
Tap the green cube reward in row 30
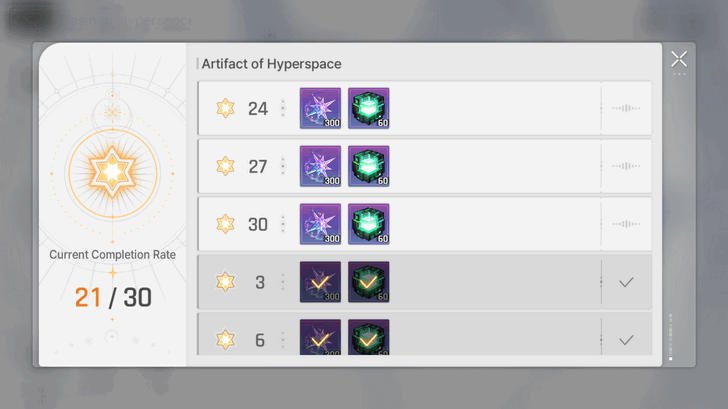pyautogui.click(x=369, y=224)
